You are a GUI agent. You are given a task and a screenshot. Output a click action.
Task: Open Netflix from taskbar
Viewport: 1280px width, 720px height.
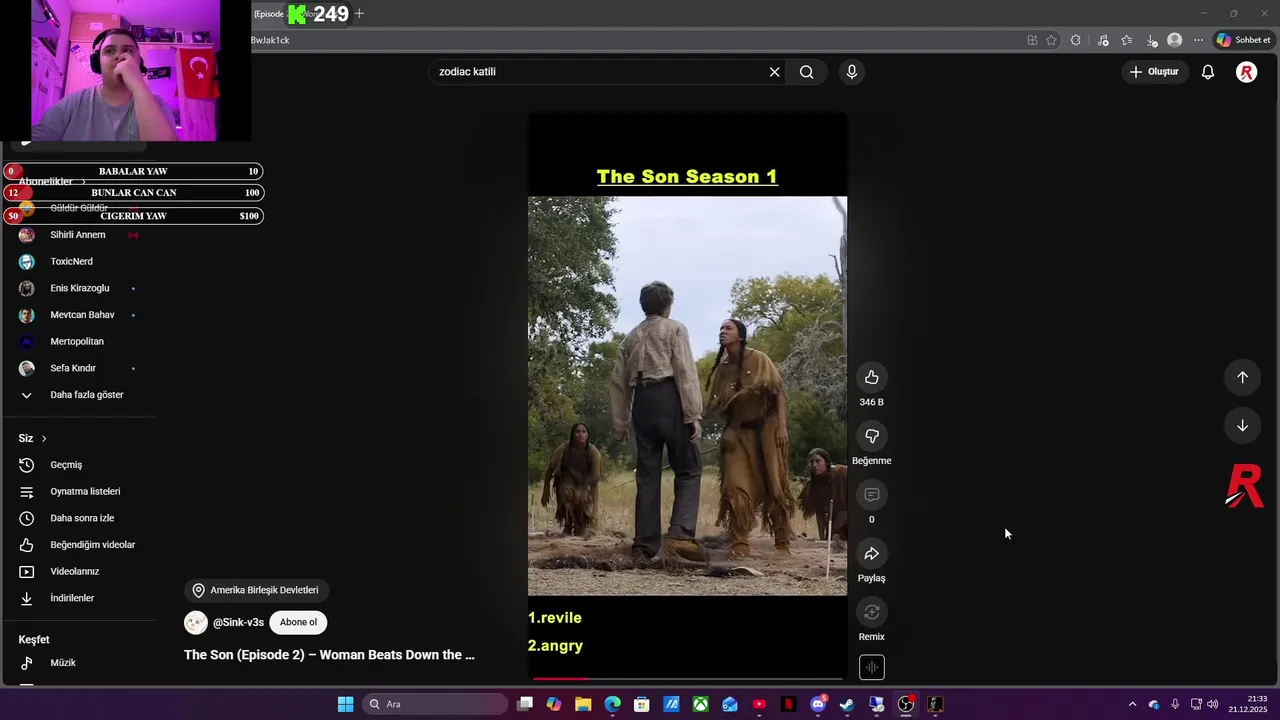click(x=788, y=704)
